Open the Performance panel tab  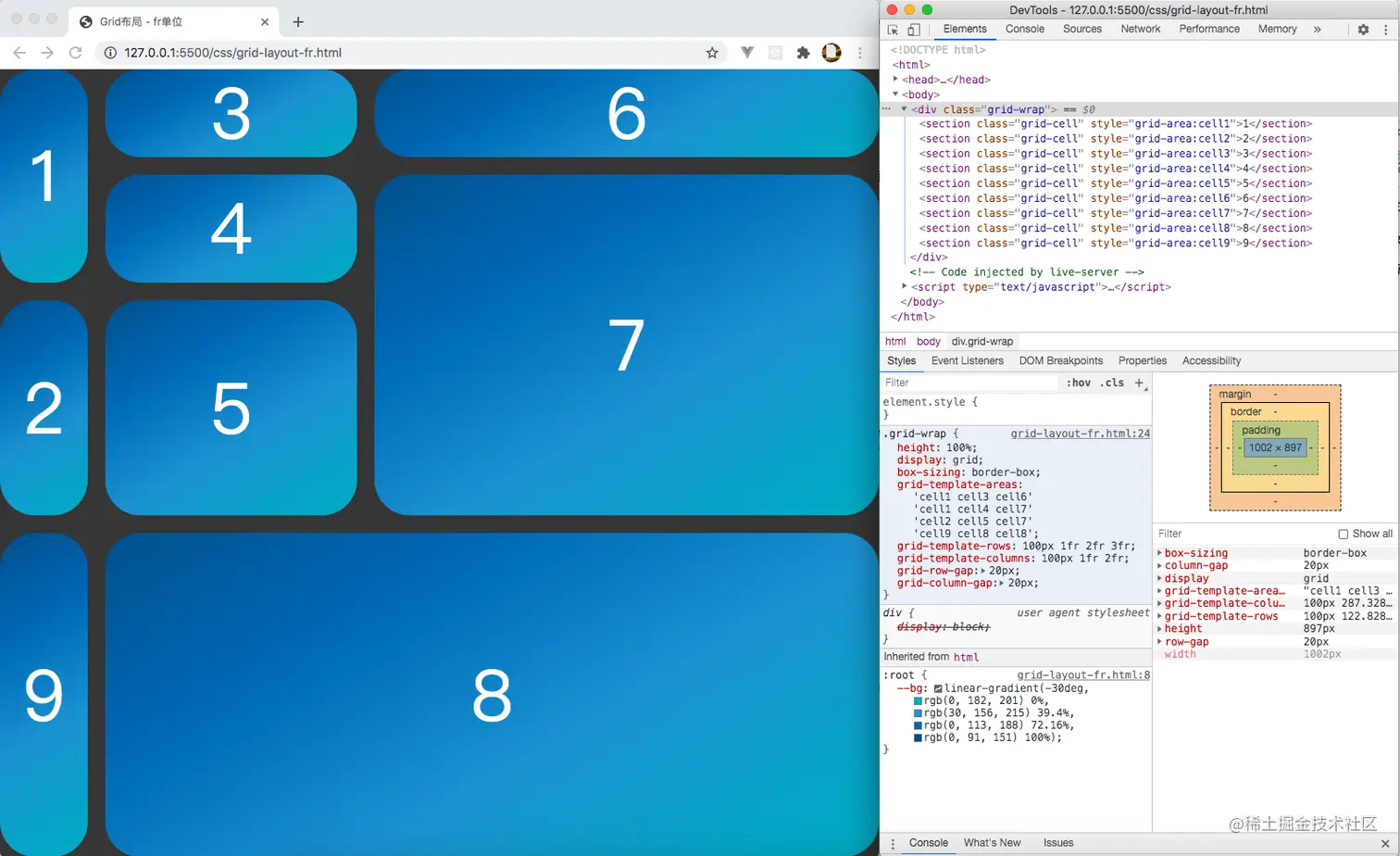point(1209,30)
